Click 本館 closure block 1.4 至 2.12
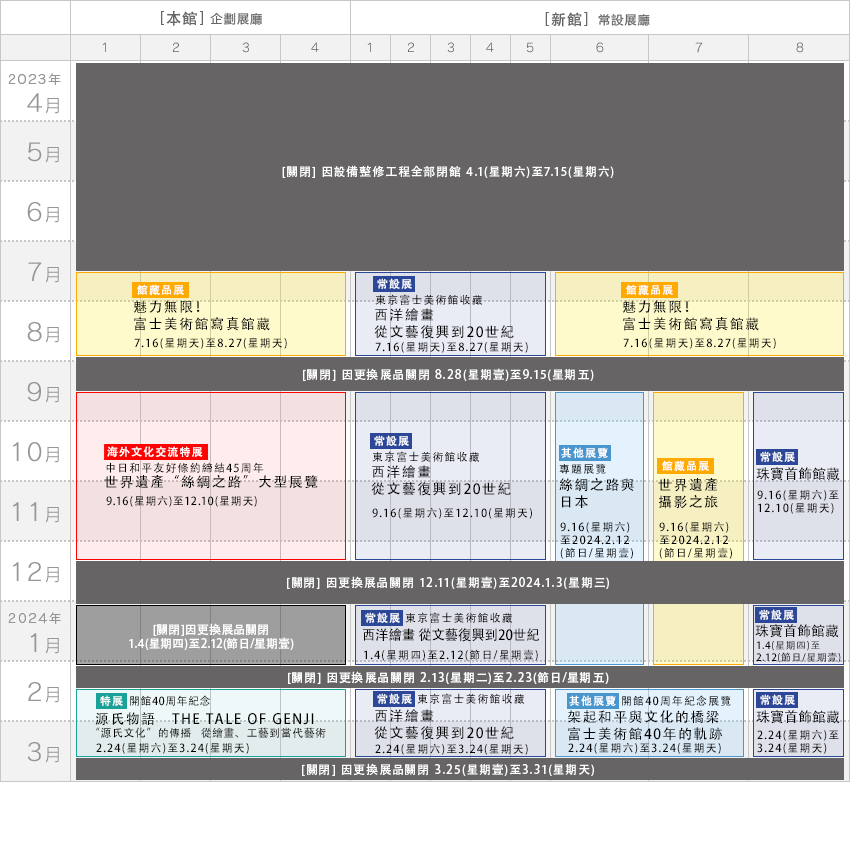Viewport: 850px width, 841px height. click(211, 635)
